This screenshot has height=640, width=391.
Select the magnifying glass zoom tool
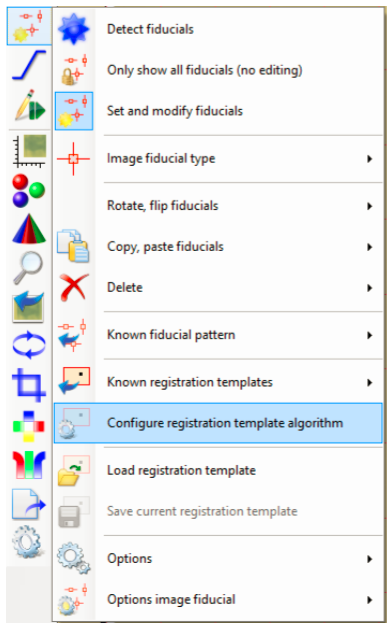point(28,268)
